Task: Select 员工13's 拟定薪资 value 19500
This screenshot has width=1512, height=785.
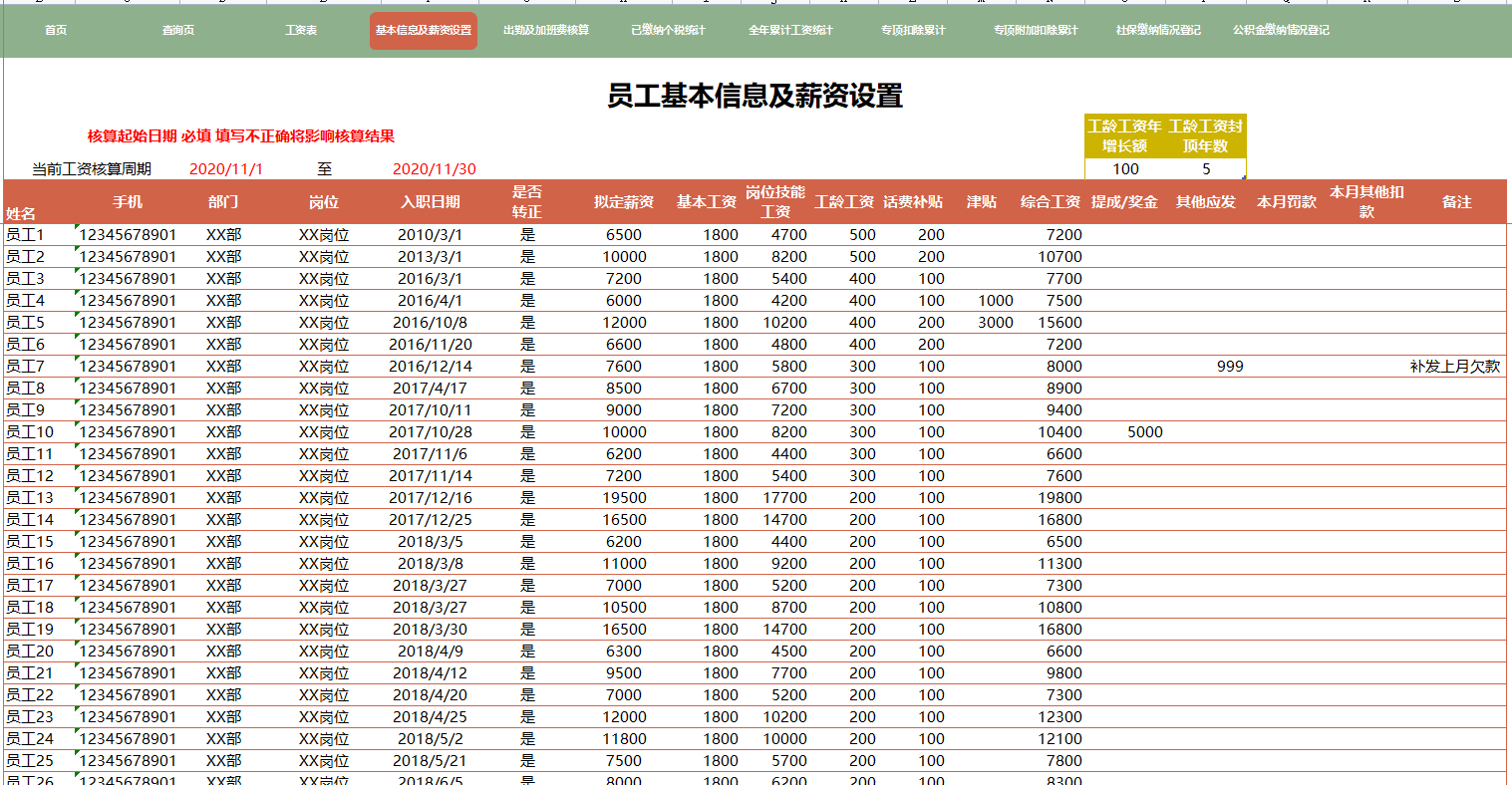Action: (x=624, y=498)
